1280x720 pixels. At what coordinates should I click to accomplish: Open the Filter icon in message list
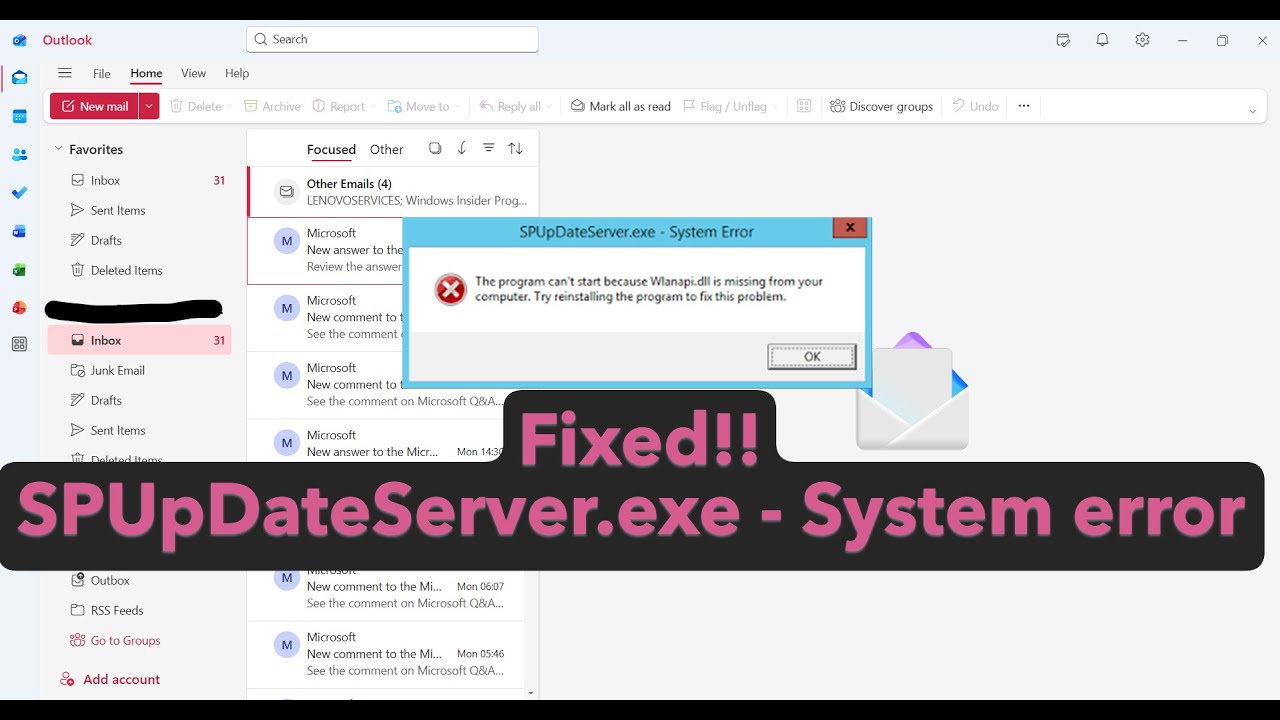click(x=488, y=148)
